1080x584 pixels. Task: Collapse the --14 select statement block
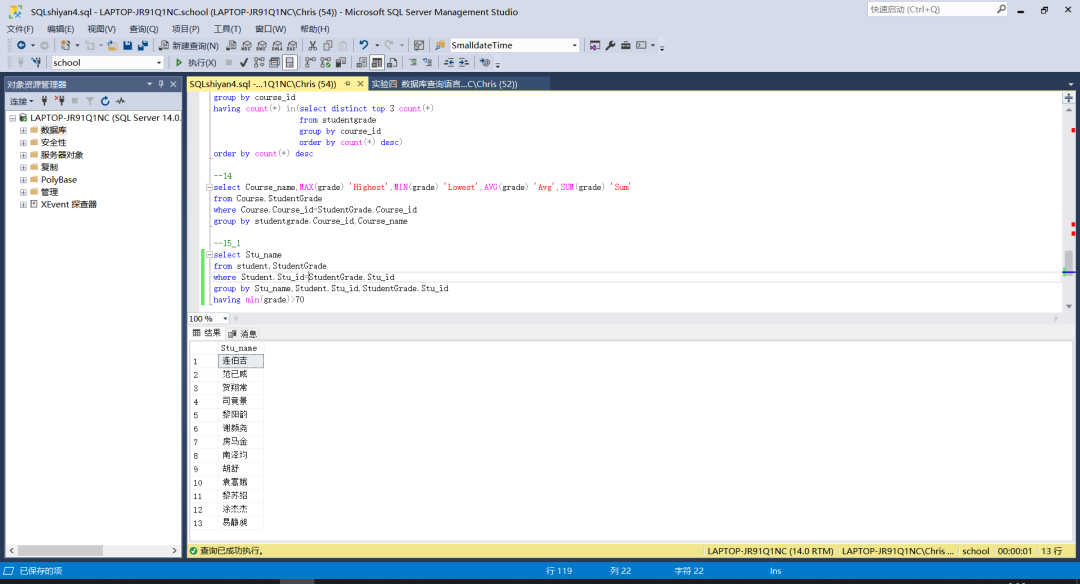click(x=208, y=187)
